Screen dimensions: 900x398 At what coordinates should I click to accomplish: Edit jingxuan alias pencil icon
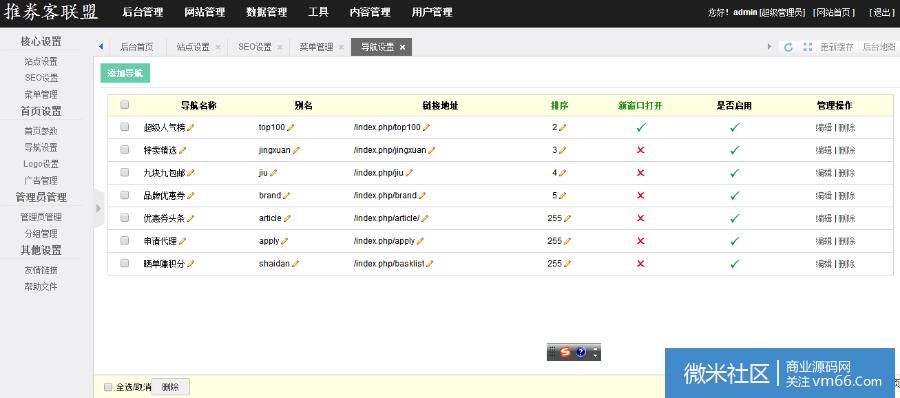pyautogui.click(x=296, y=150)
